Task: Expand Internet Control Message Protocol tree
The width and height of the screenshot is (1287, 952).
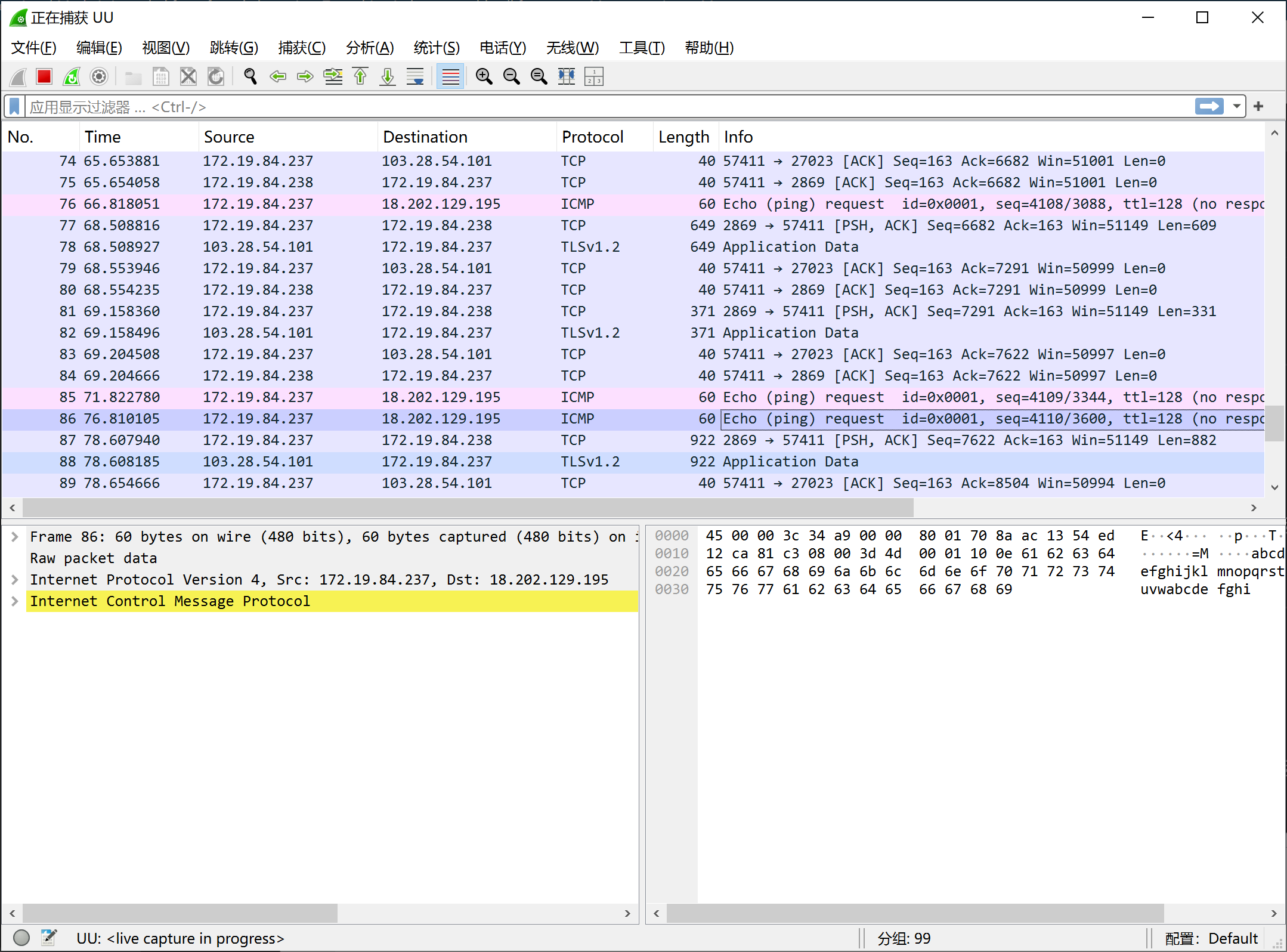Action: [15, 601]
